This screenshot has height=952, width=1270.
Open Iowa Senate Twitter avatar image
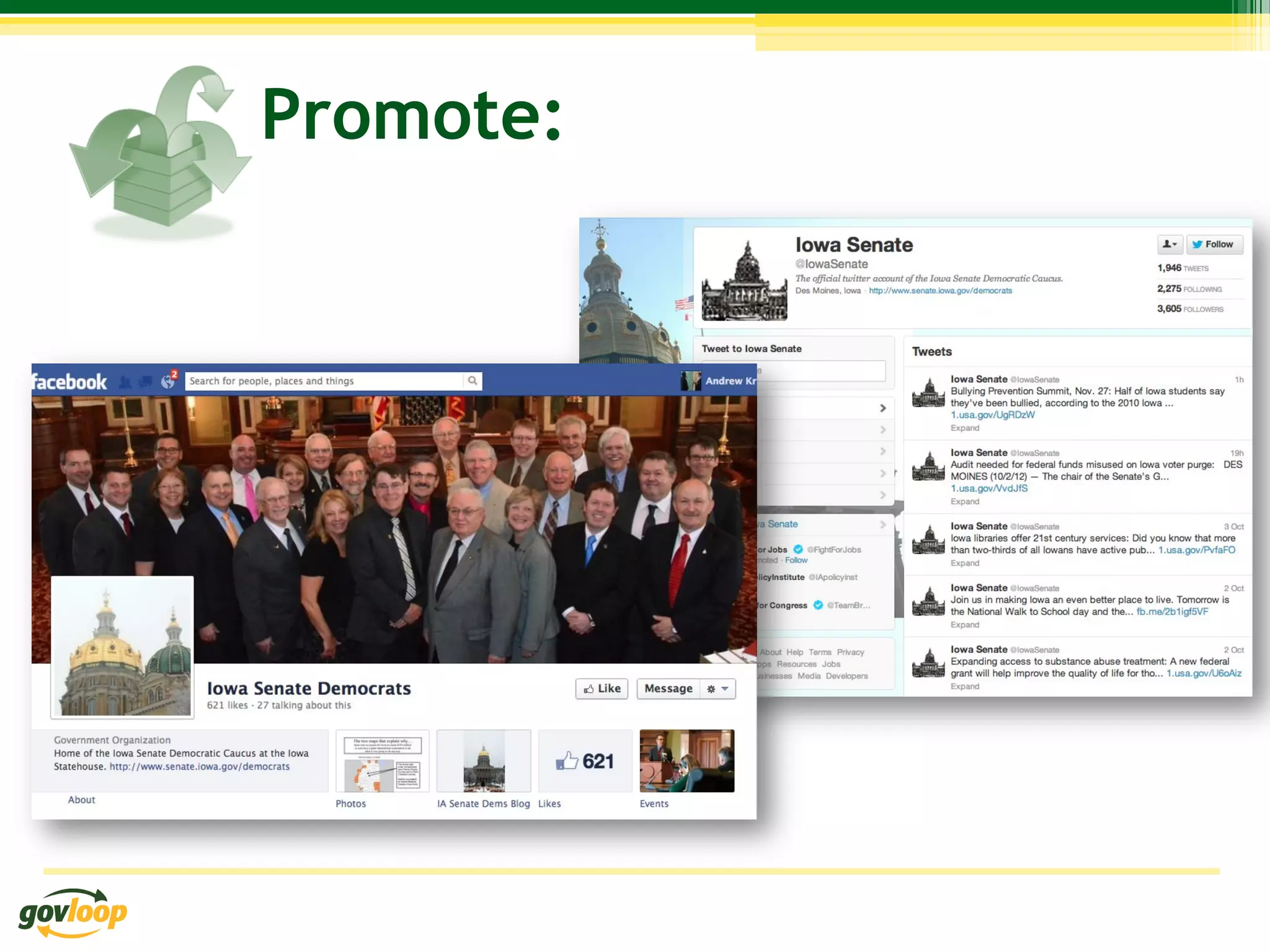pos(744,281)
